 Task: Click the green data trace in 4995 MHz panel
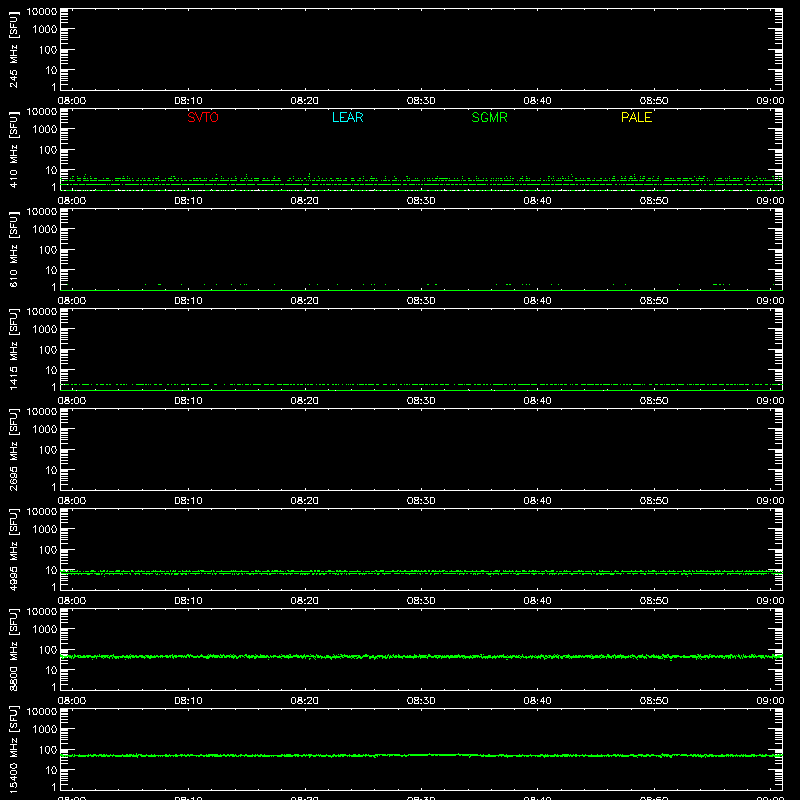point(421,573)
